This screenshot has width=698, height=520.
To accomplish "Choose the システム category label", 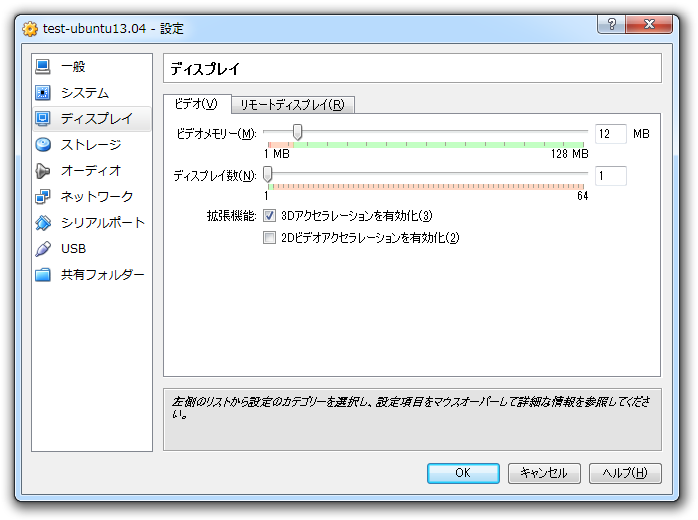I will pyautogui.click(x=85, y=93).
